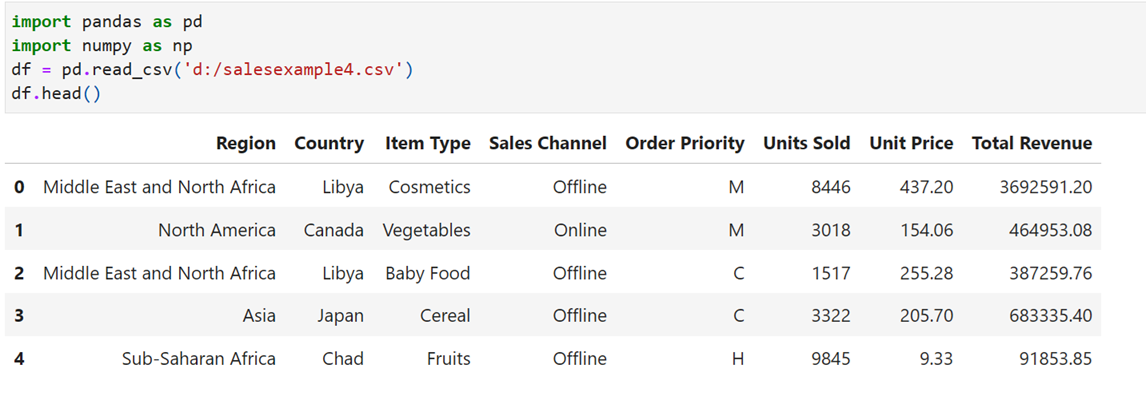Click the Units Sold column header
The image size is (1146, 400).
pyautogui.click(x=806, y=143)
